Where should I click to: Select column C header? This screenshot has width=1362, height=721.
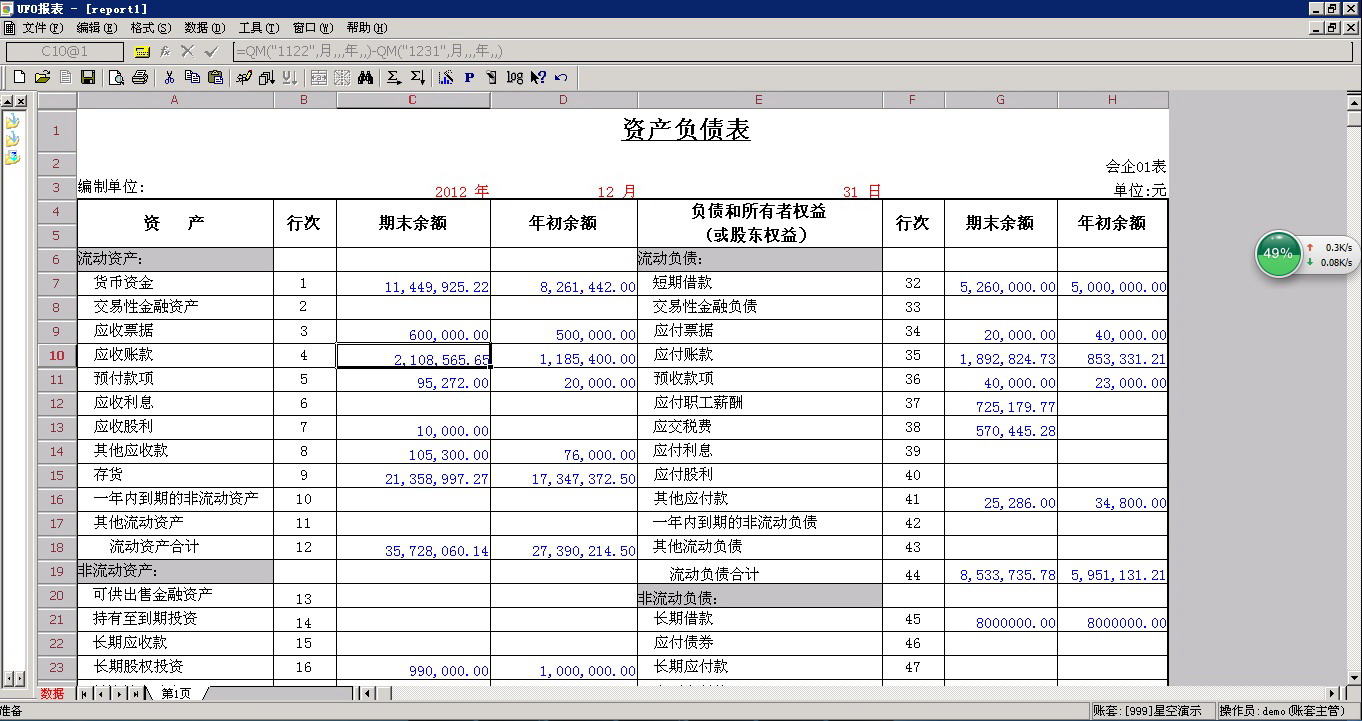[413, 100]
